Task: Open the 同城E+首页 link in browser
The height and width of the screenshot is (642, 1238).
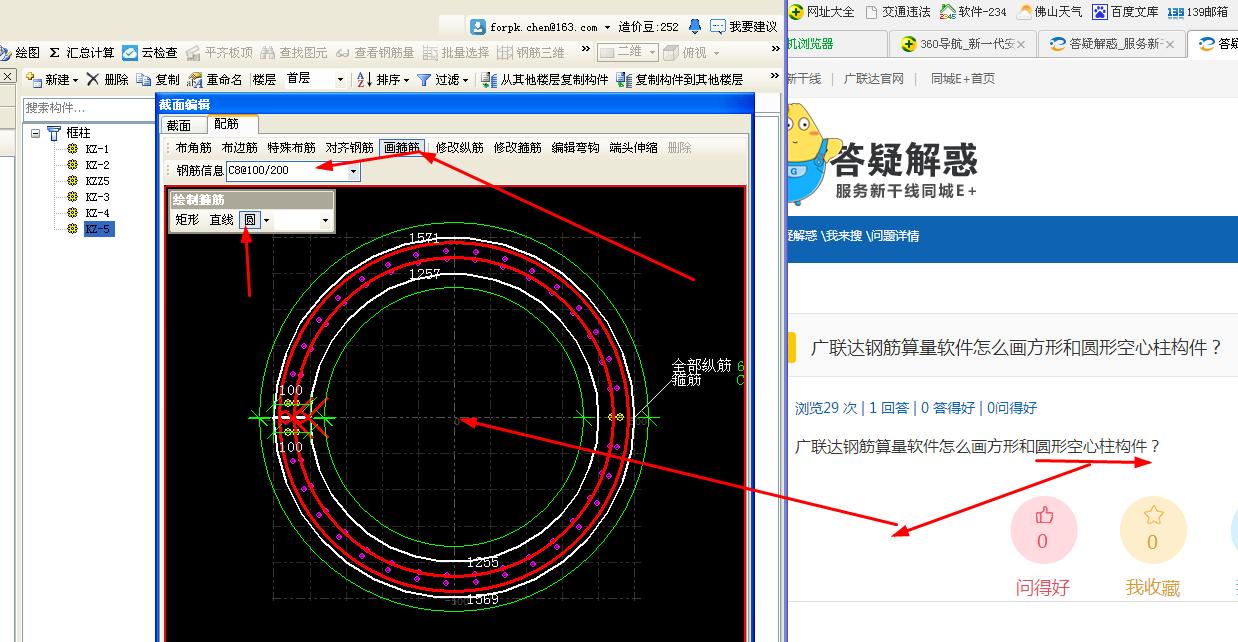Action: click(963, 79)
